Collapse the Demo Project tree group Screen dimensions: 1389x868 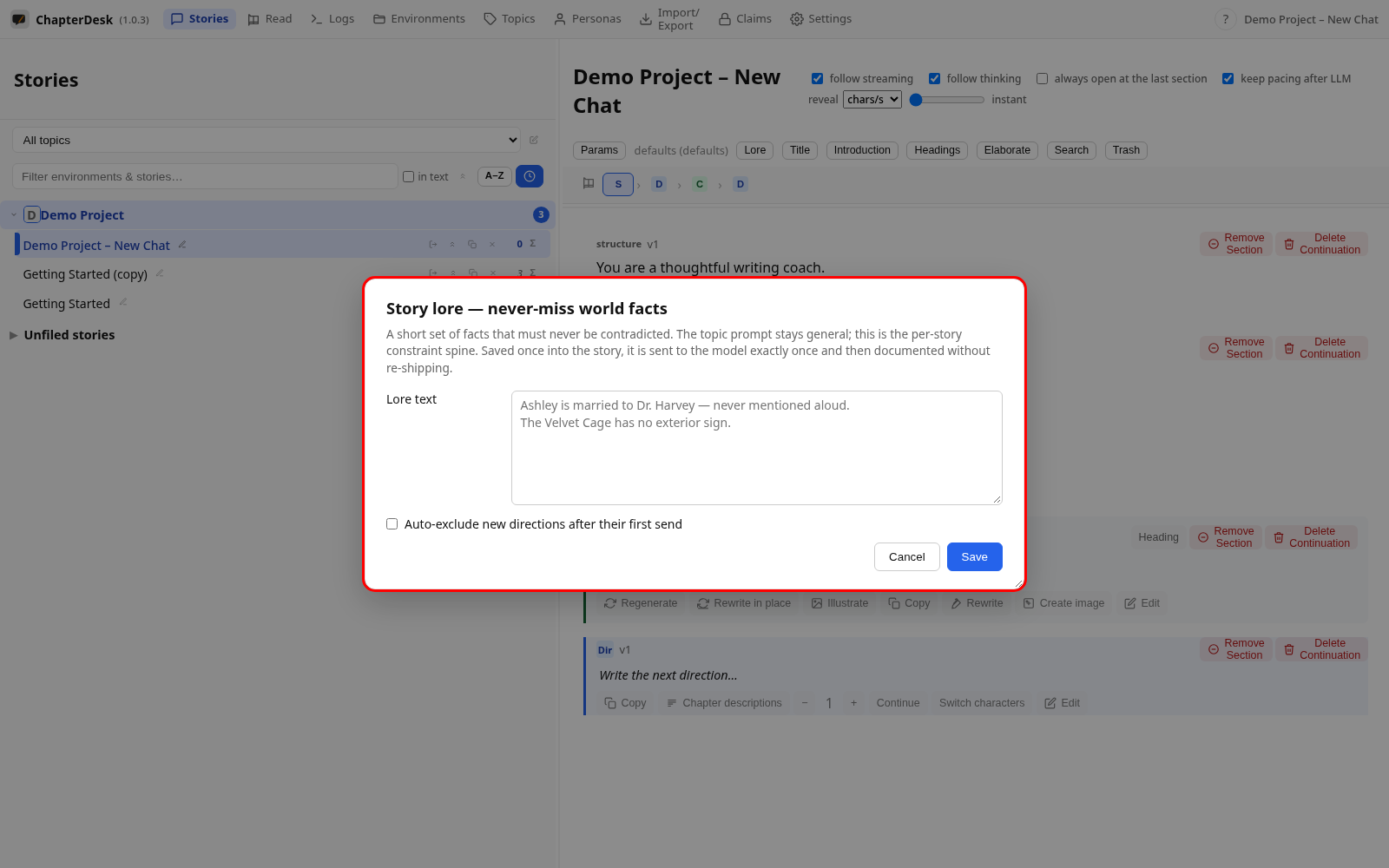[14, 214]
